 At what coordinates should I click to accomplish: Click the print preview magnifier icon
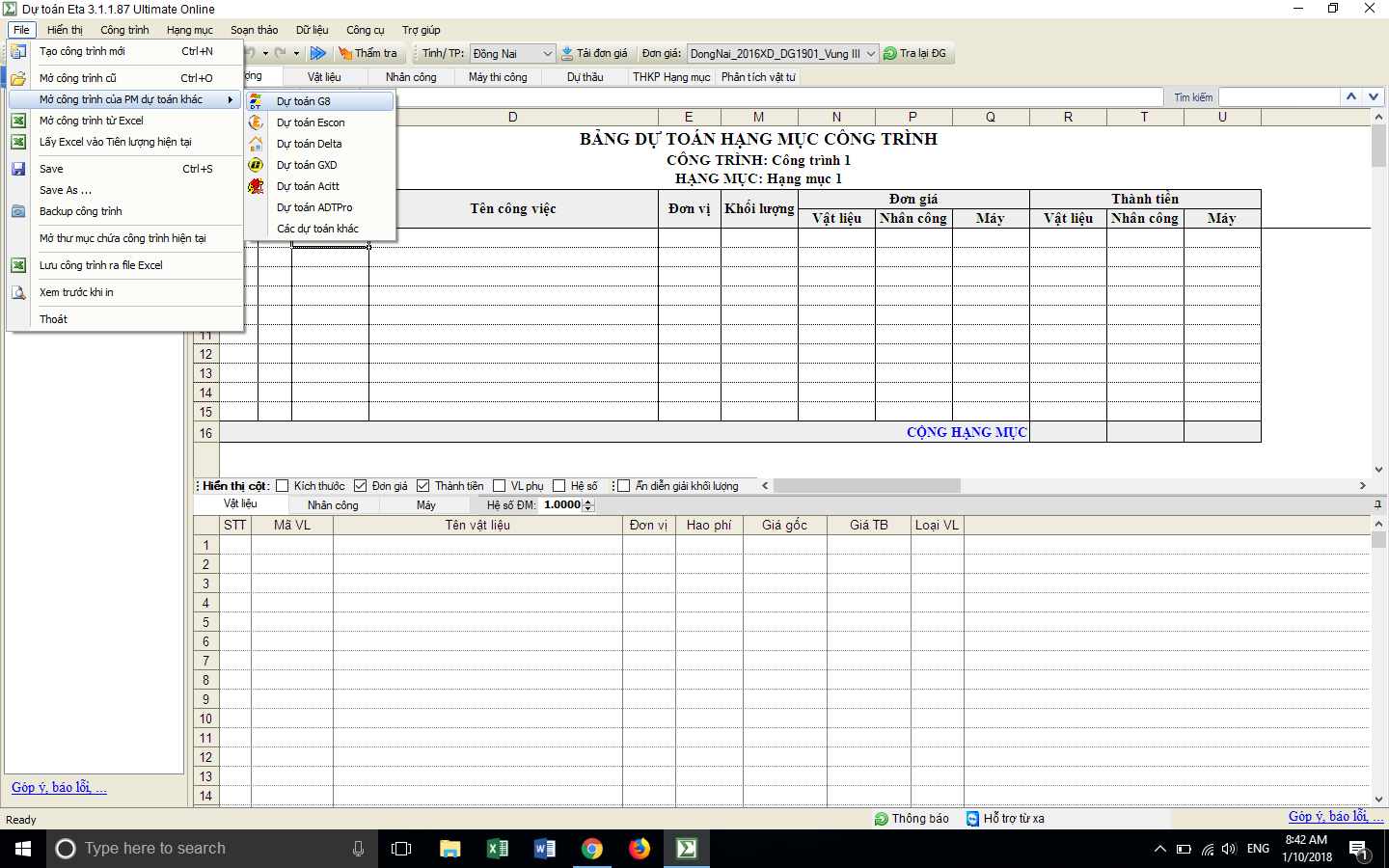click(18, 292)
